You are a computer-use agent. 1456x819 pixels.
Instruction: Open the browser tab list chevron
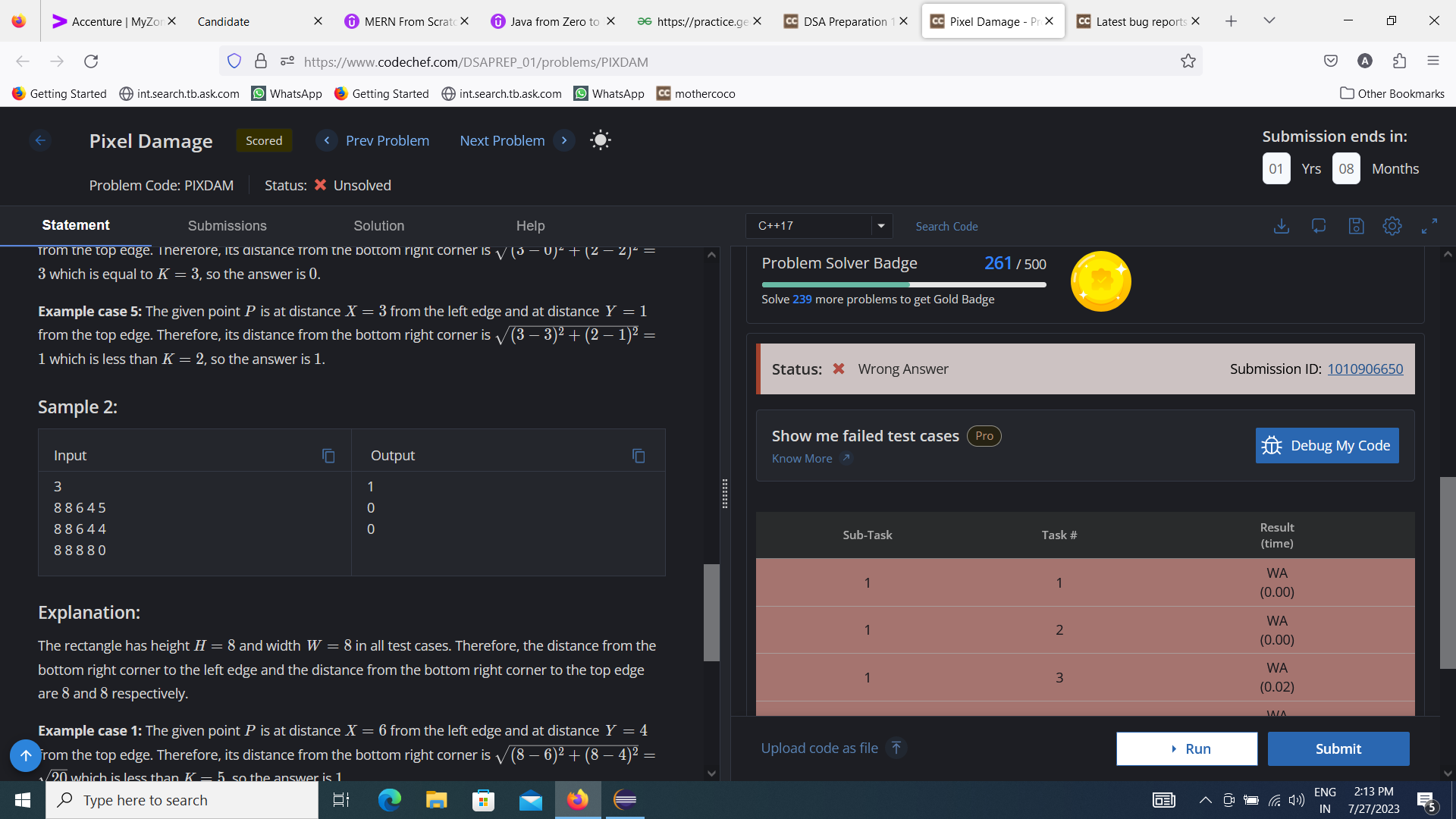point(1269,21)
